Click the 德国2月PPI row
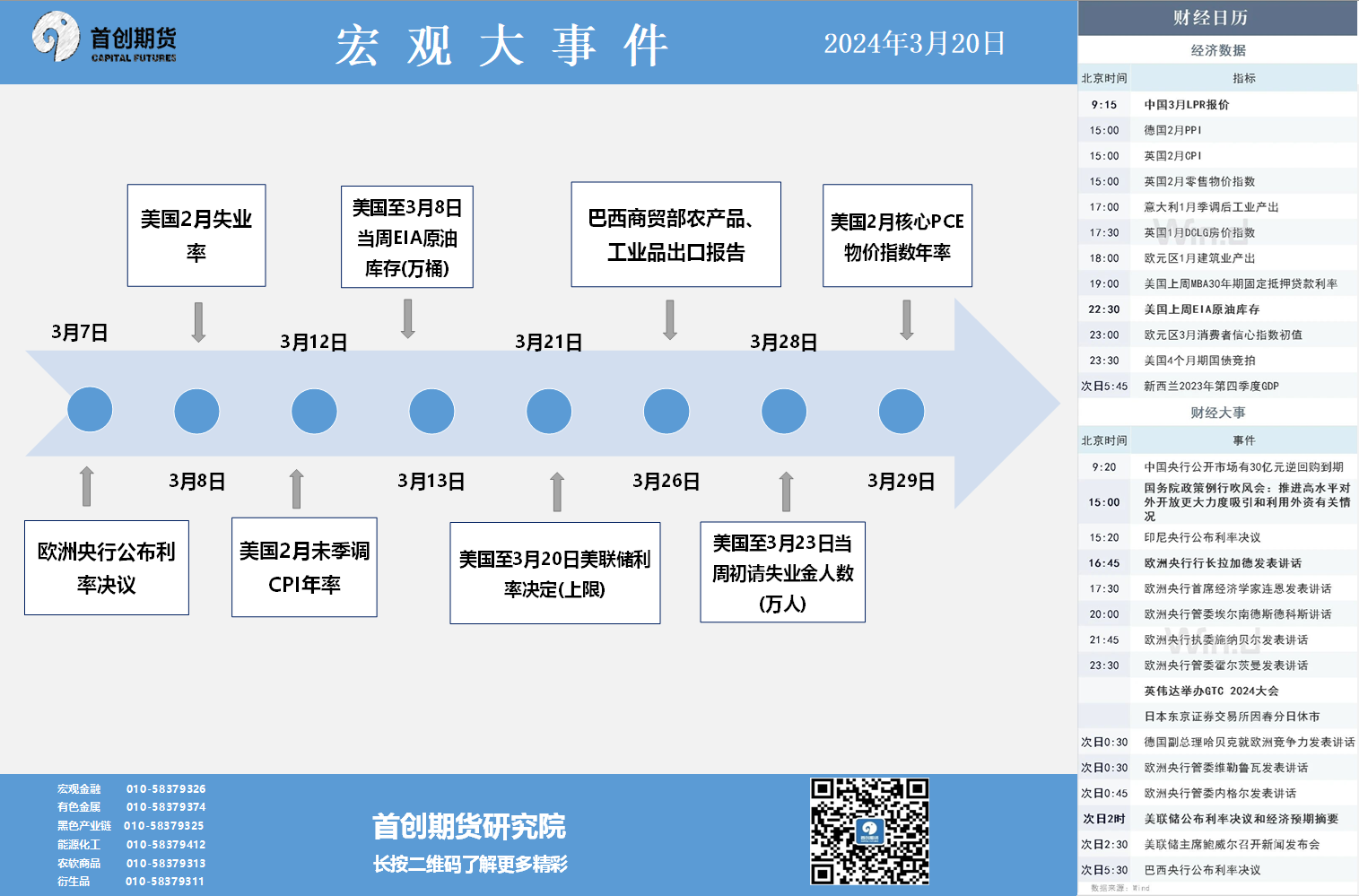 pyautogui.click(x=1217, y=130)
